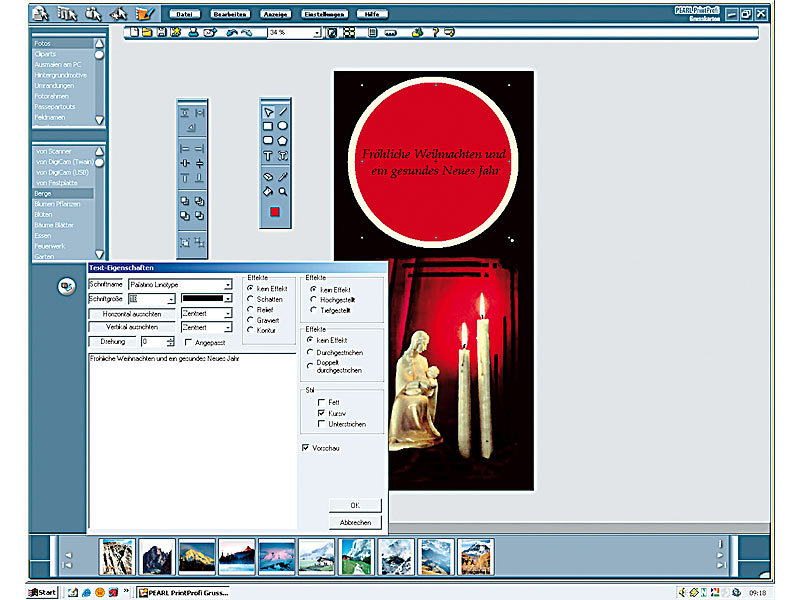Image resolution: width=800 pixels, height=600 pixels.
Task: Open the Bearbeiten menu
Action: tap(231, 14)
